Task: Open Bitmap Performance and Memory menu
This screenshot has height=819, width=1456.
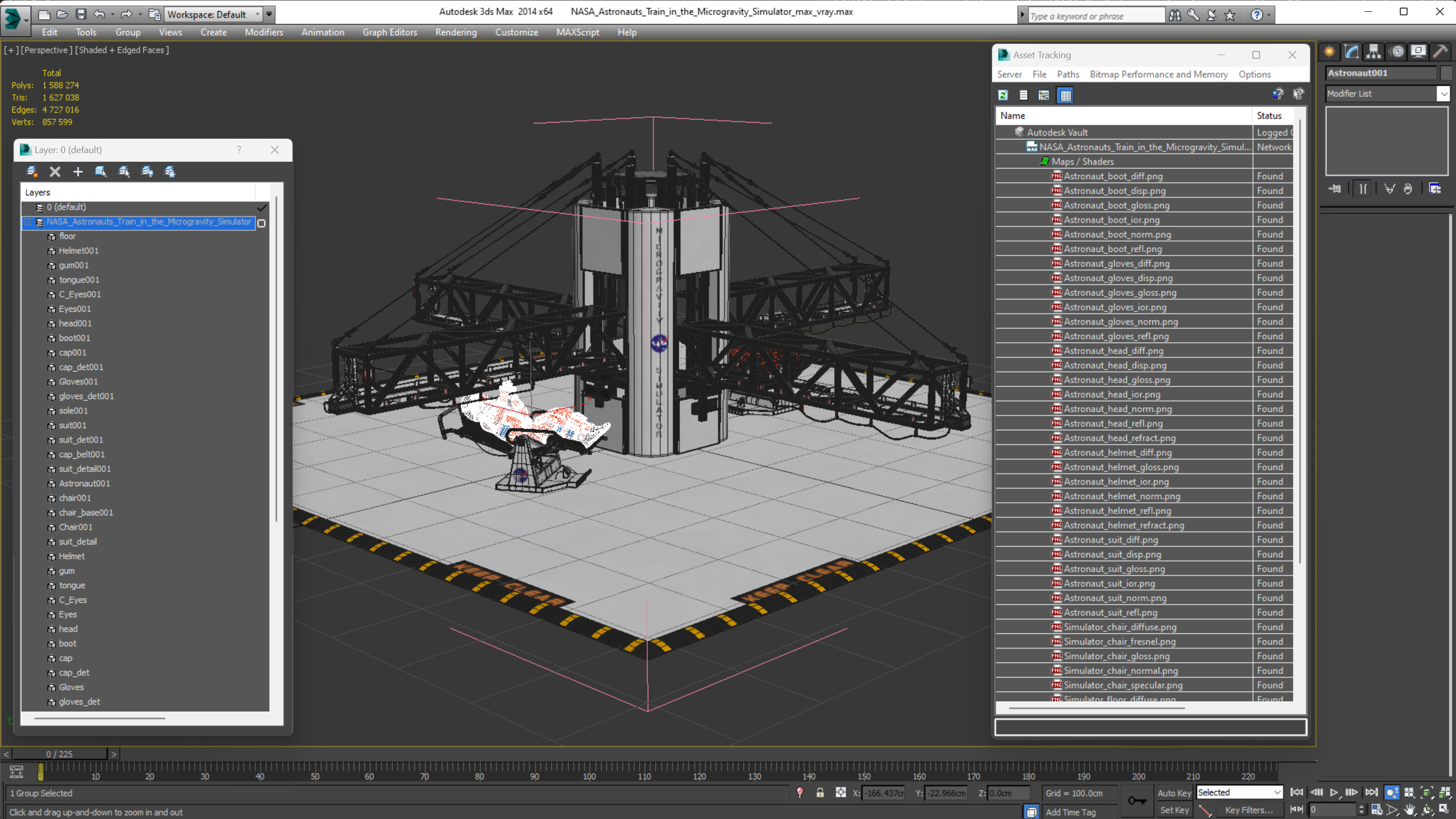Action: tap(1158, 74)
